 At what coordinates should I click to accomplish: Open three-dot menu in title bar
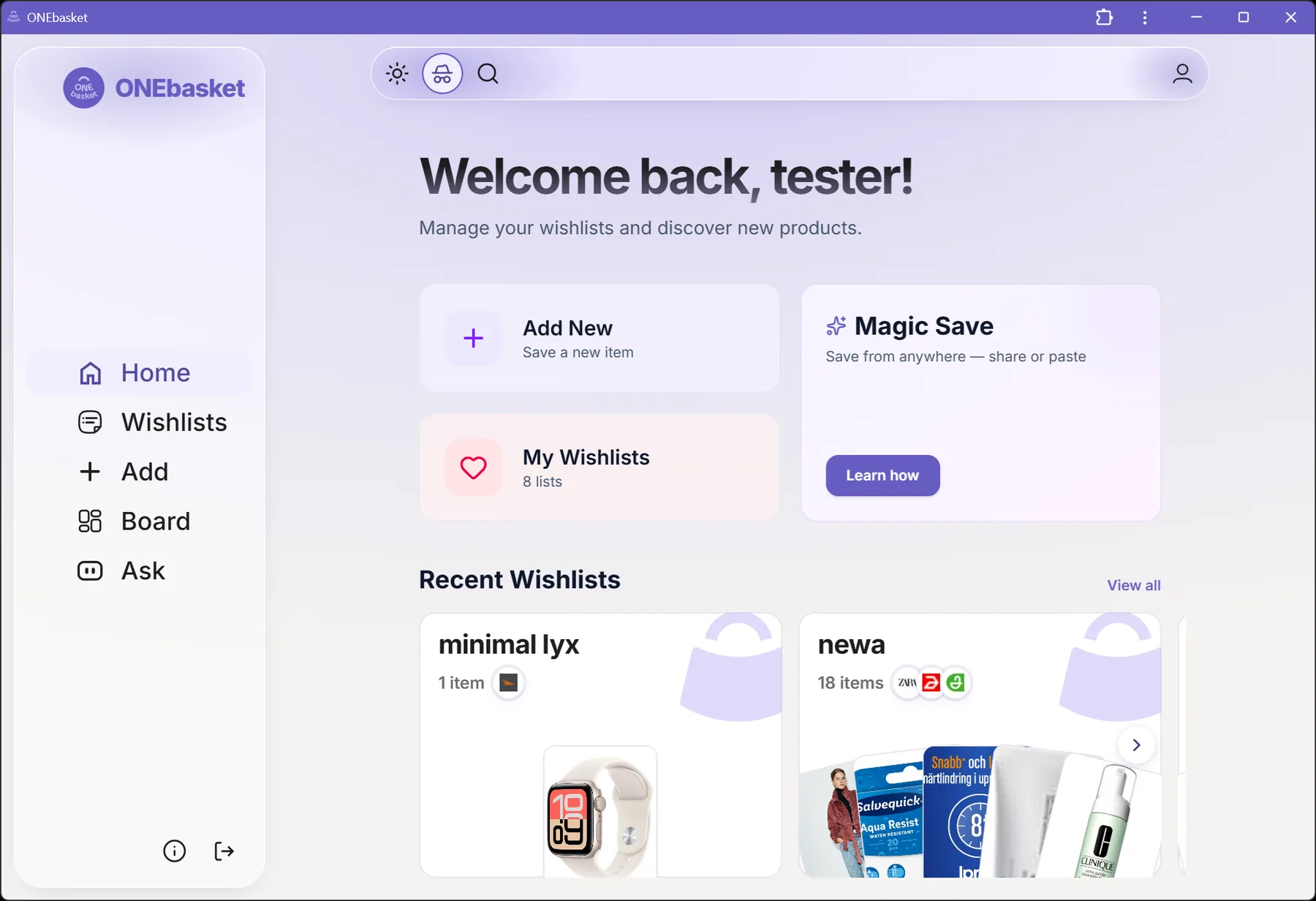click(x=1145, y=17)
